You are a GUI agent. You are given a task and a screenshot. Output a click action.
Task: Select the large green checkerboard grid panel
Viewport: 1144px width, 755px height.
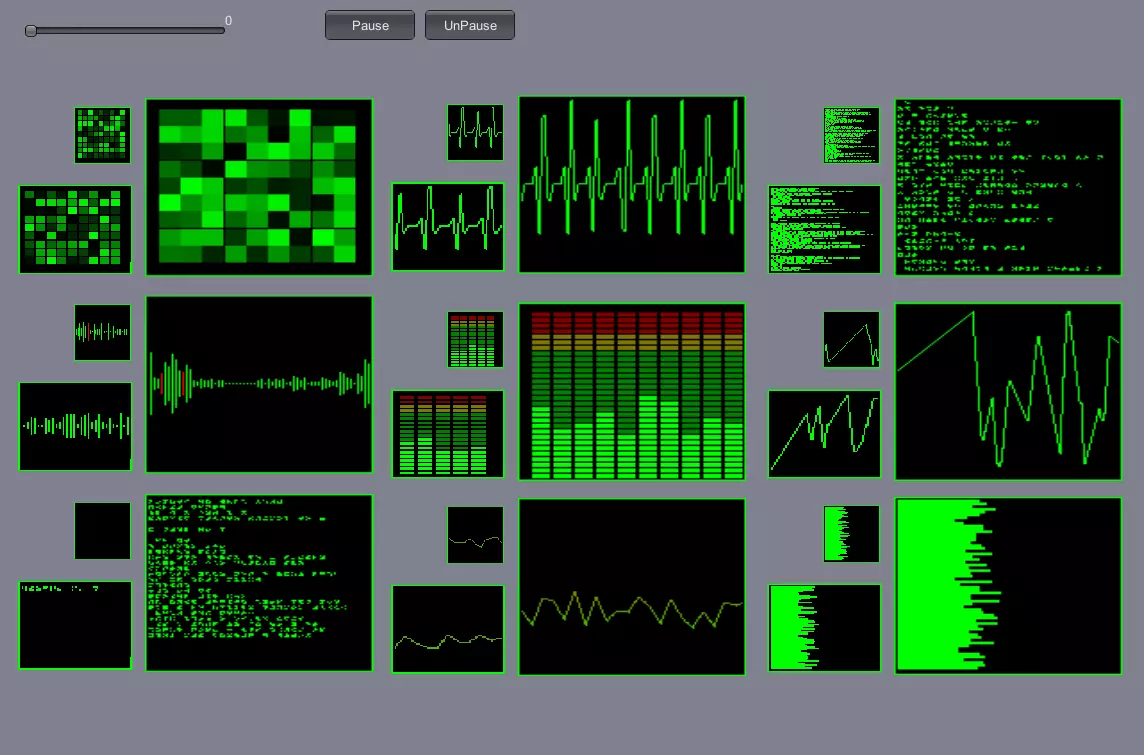point(259,187)
